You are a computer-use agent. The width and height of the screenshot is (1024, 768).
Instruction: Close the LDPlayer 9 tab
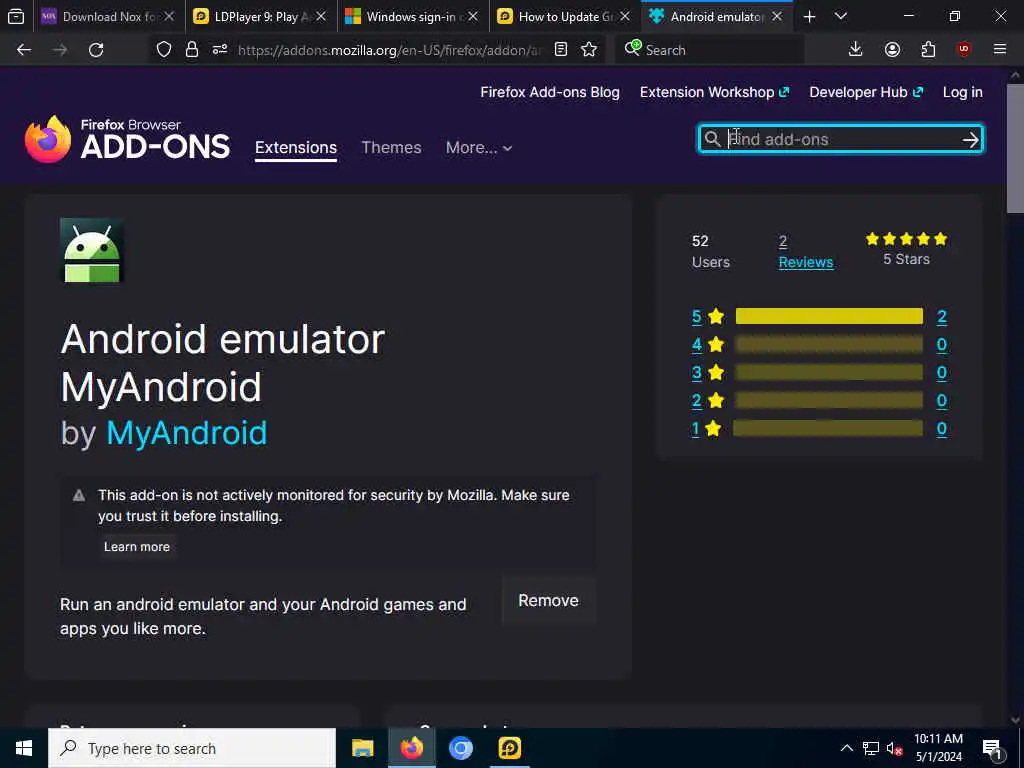click(321, 16)
